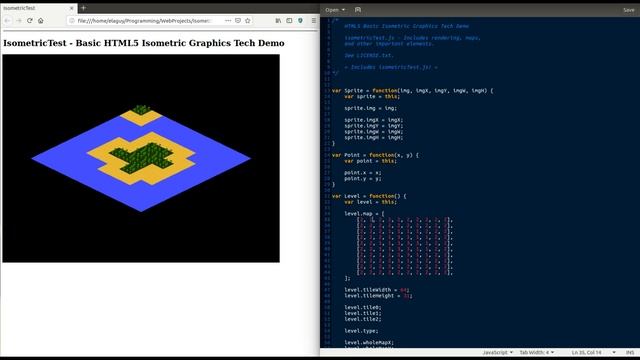The height and width of the screenshot is (360, 640).
Task: Toggle the INS insert mode indicator
Action: (x=630, y=352)
